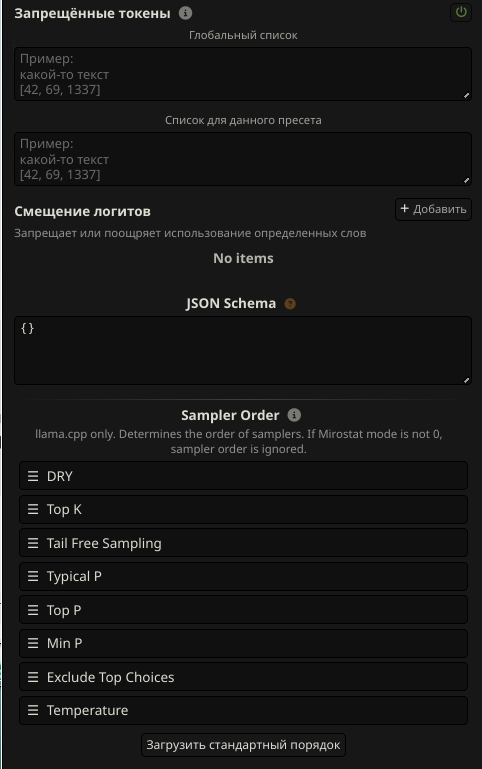Toggle the green power button for banned tokens

pyautogui.click(x=461, y=12)
